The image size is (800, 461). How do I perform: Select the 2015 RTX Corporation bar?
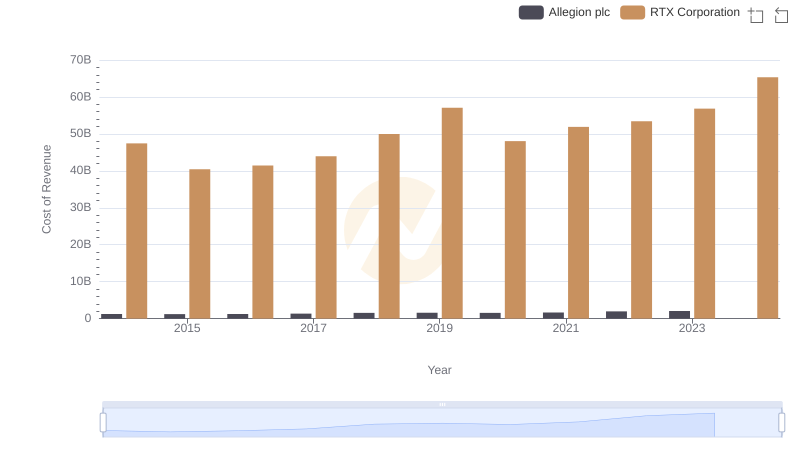click(x=199, y=244)
